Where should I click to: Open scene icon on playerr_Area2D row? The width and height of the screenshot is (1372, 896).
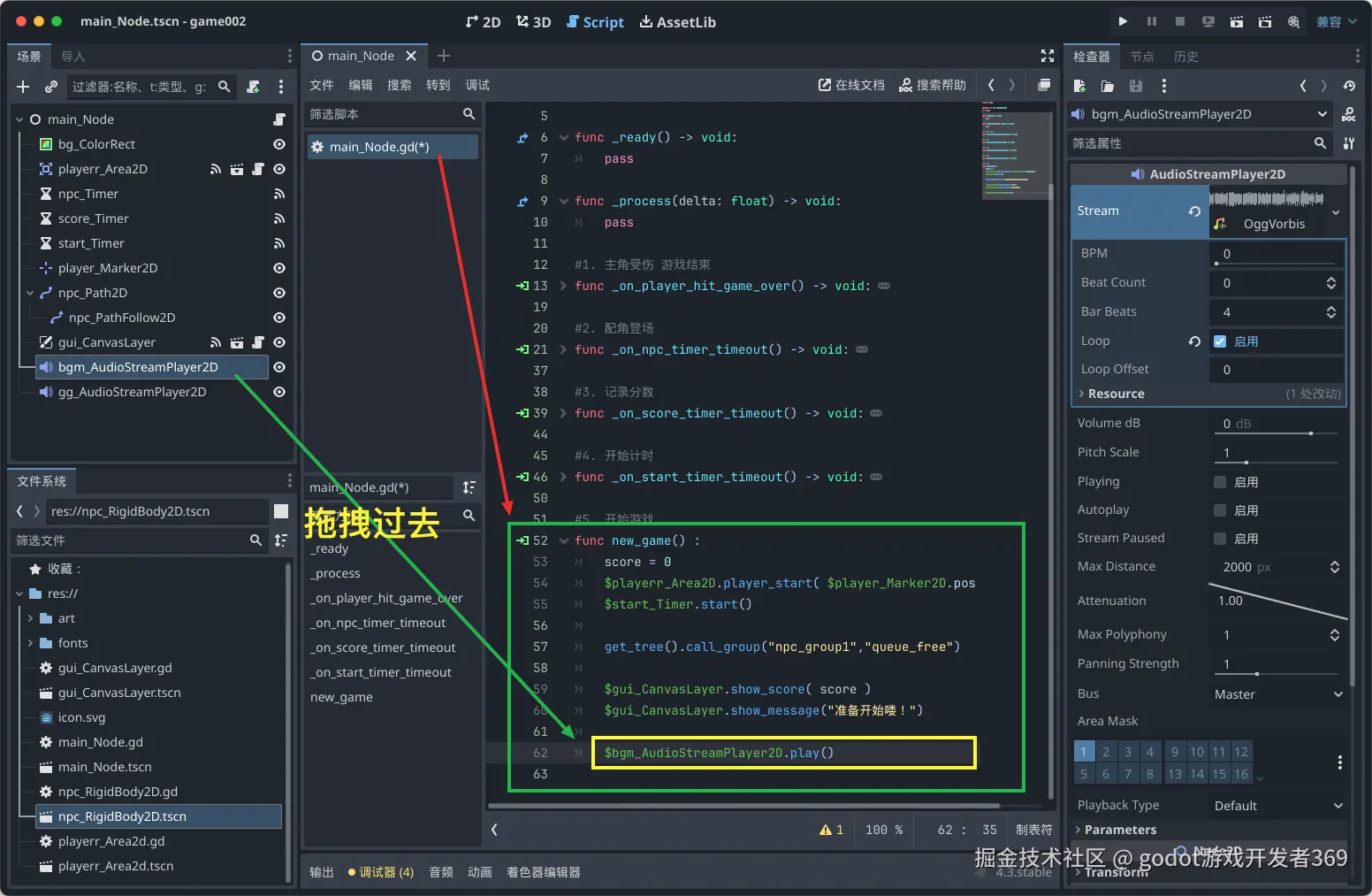point(237,169)
